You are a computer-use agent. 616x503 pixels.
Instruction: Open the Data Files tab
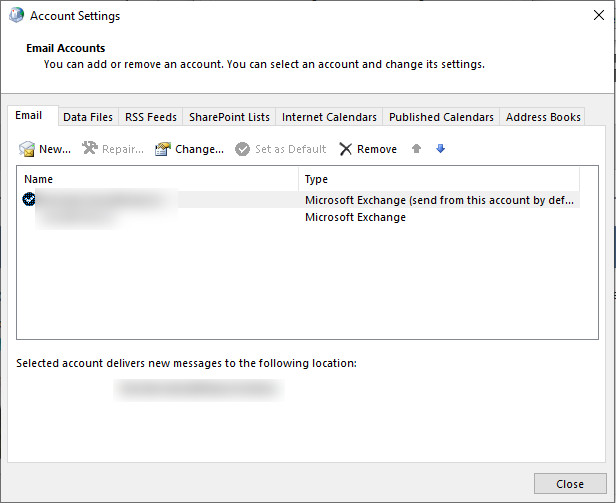pos(88,117)
